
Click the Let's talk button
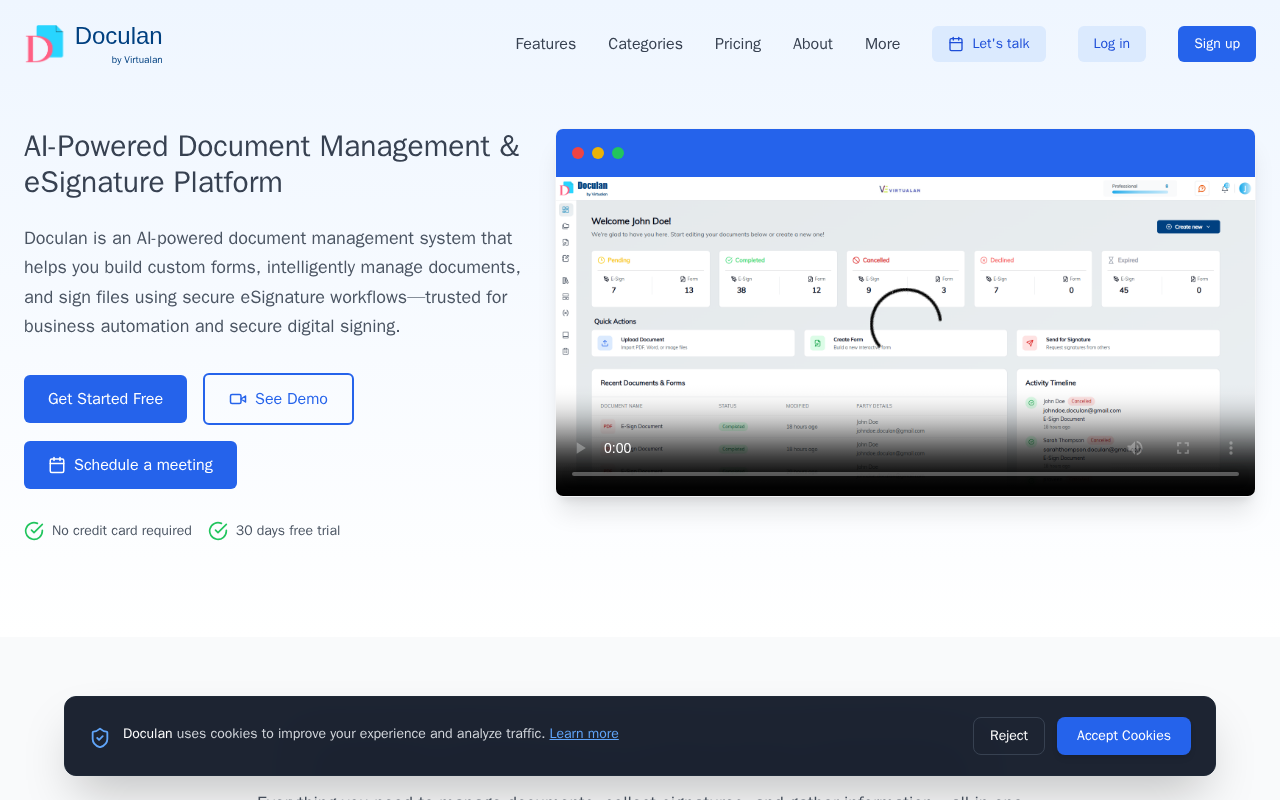[989, 44]
